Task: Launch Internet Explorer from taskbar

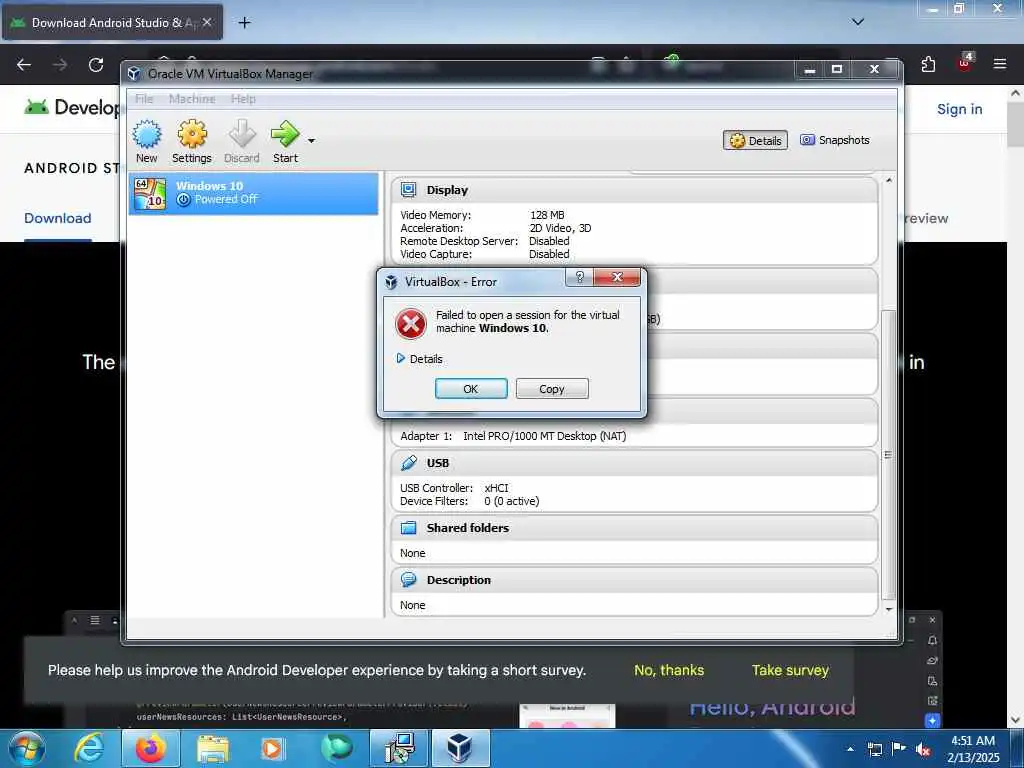Action: coord(89,748)
